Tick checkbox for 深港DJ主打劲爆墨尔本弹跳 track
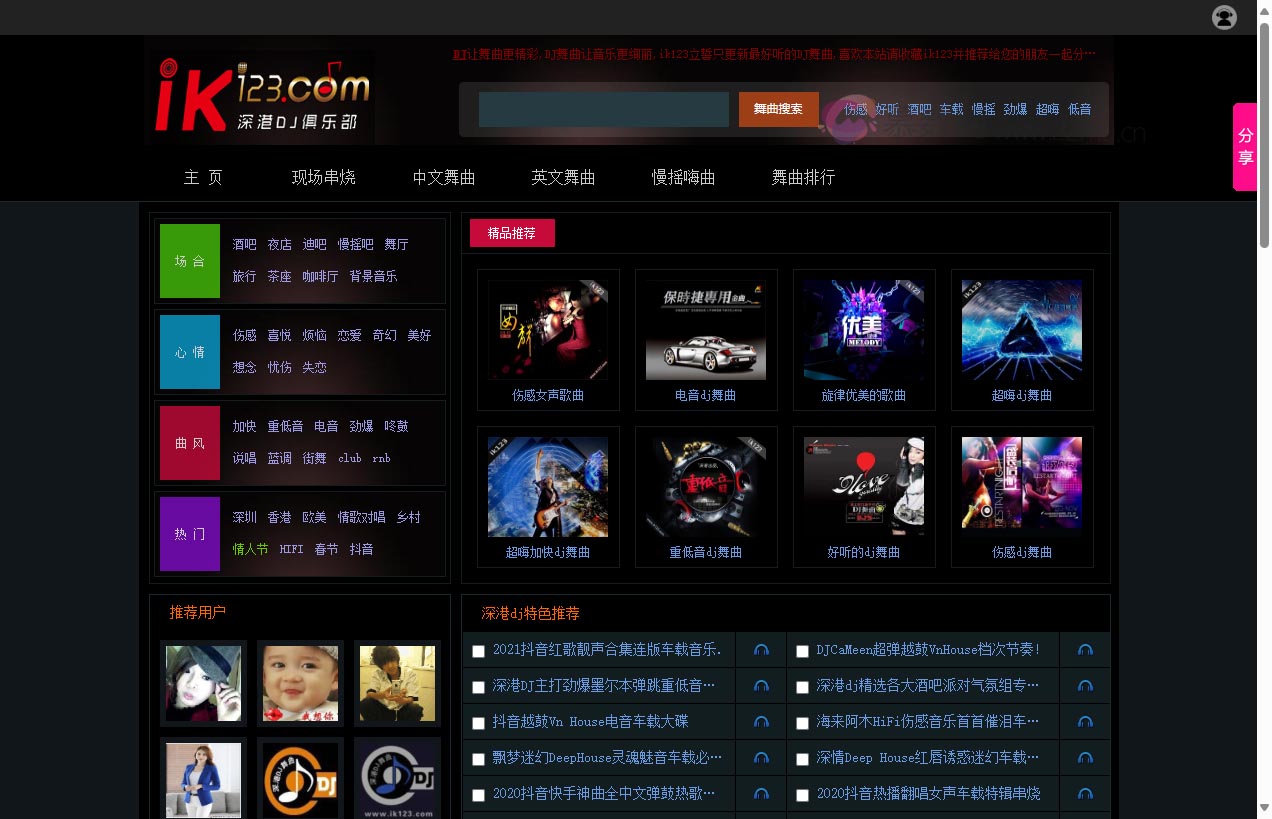 (479, 687)
